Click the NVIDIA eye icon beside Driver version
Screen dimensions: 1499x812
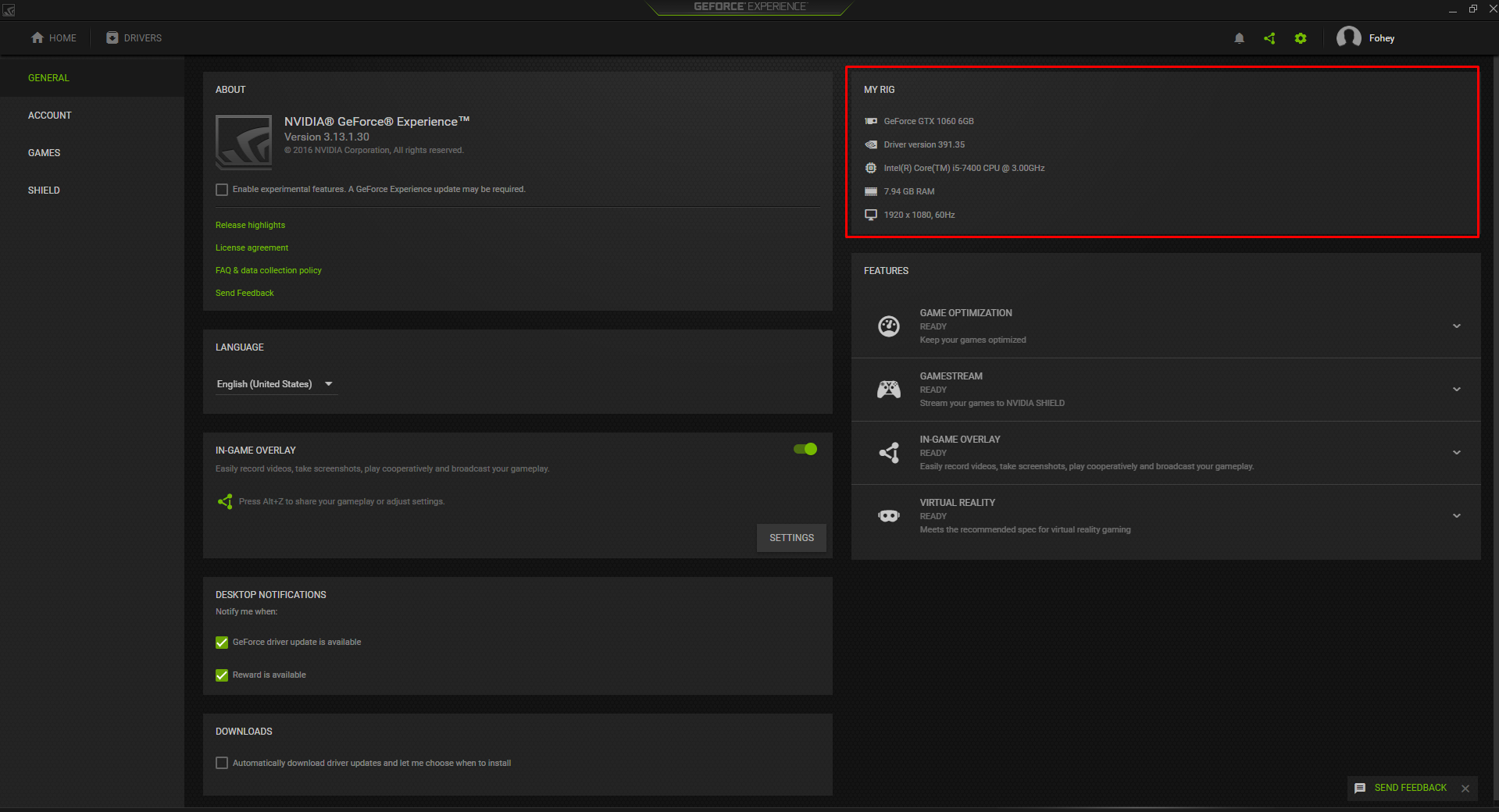click(871, 144)
